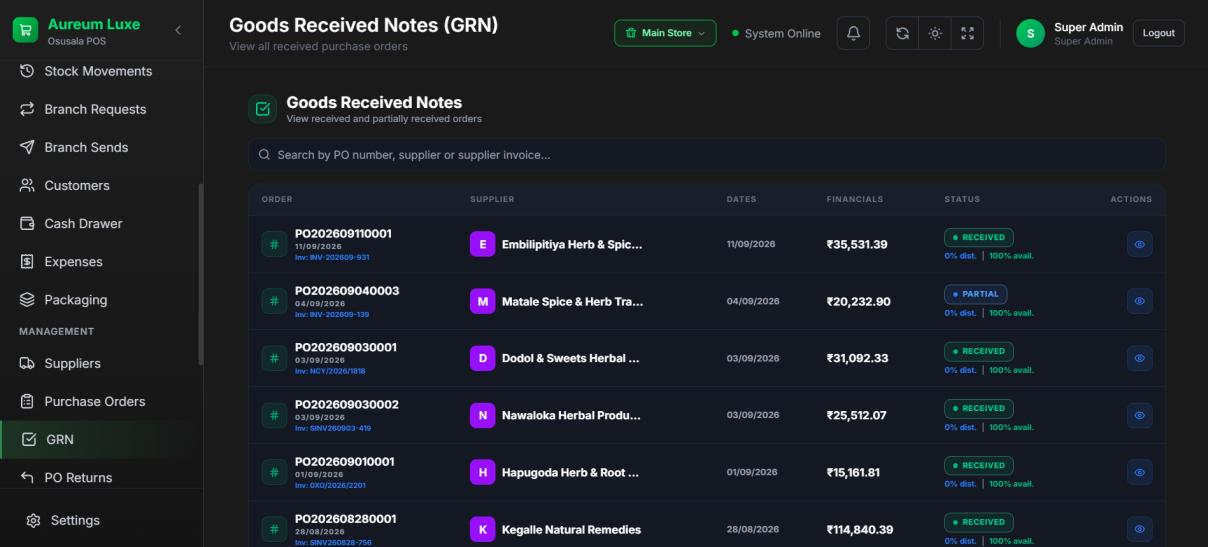The image size is (1208, 547).
Task: Toggle light/dark theme sun icon
Action: pos(935,33)
